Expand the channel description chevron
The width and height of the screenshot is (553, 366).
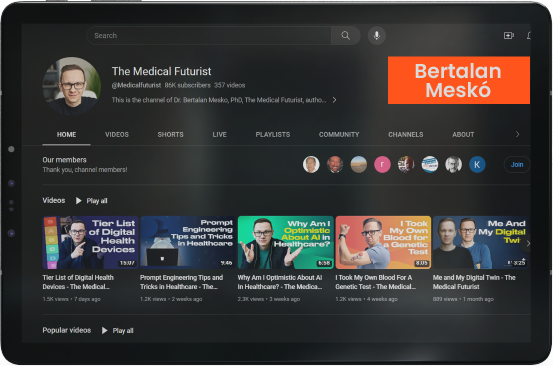(334, 100)
